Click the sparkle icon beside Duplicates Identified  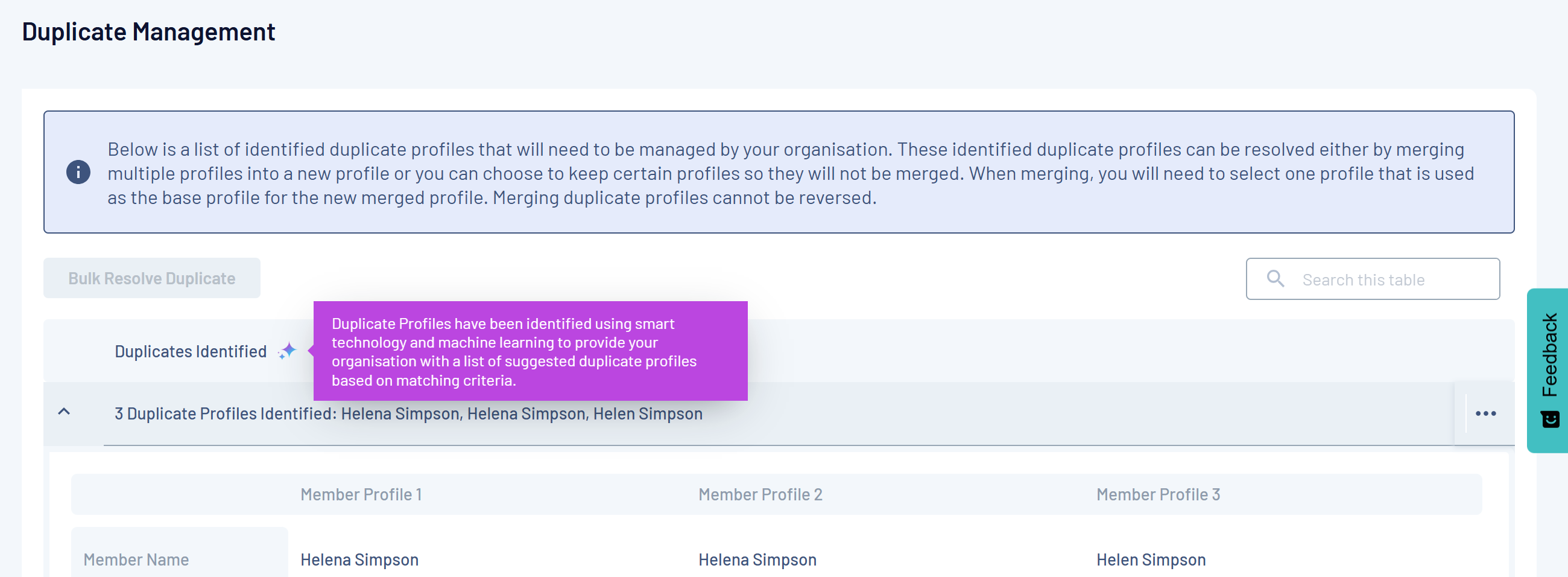[286, 351]
